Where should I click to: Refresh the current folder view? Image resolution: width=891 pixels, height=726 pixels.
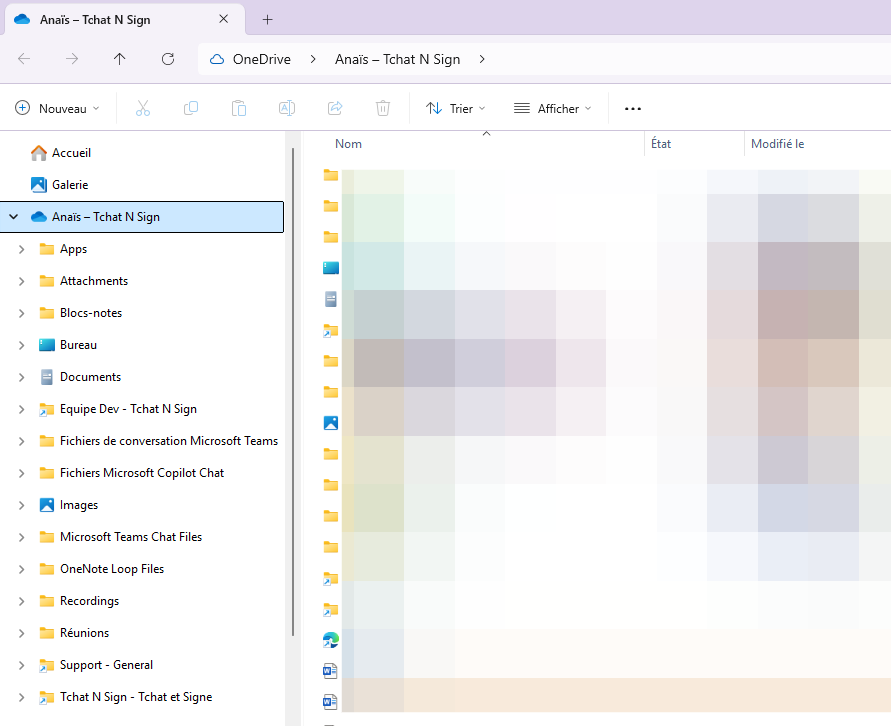pyautogui.click(x=168, y=59)
